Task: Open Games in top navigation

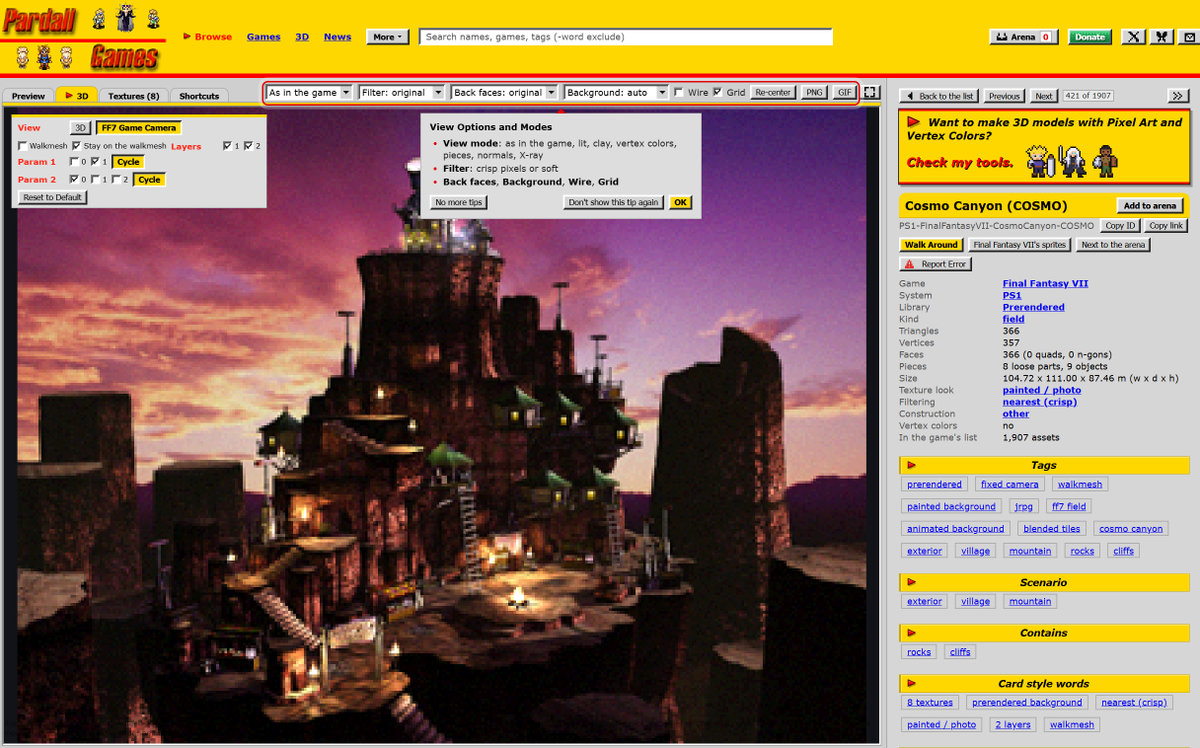Action: coord(263,37)
